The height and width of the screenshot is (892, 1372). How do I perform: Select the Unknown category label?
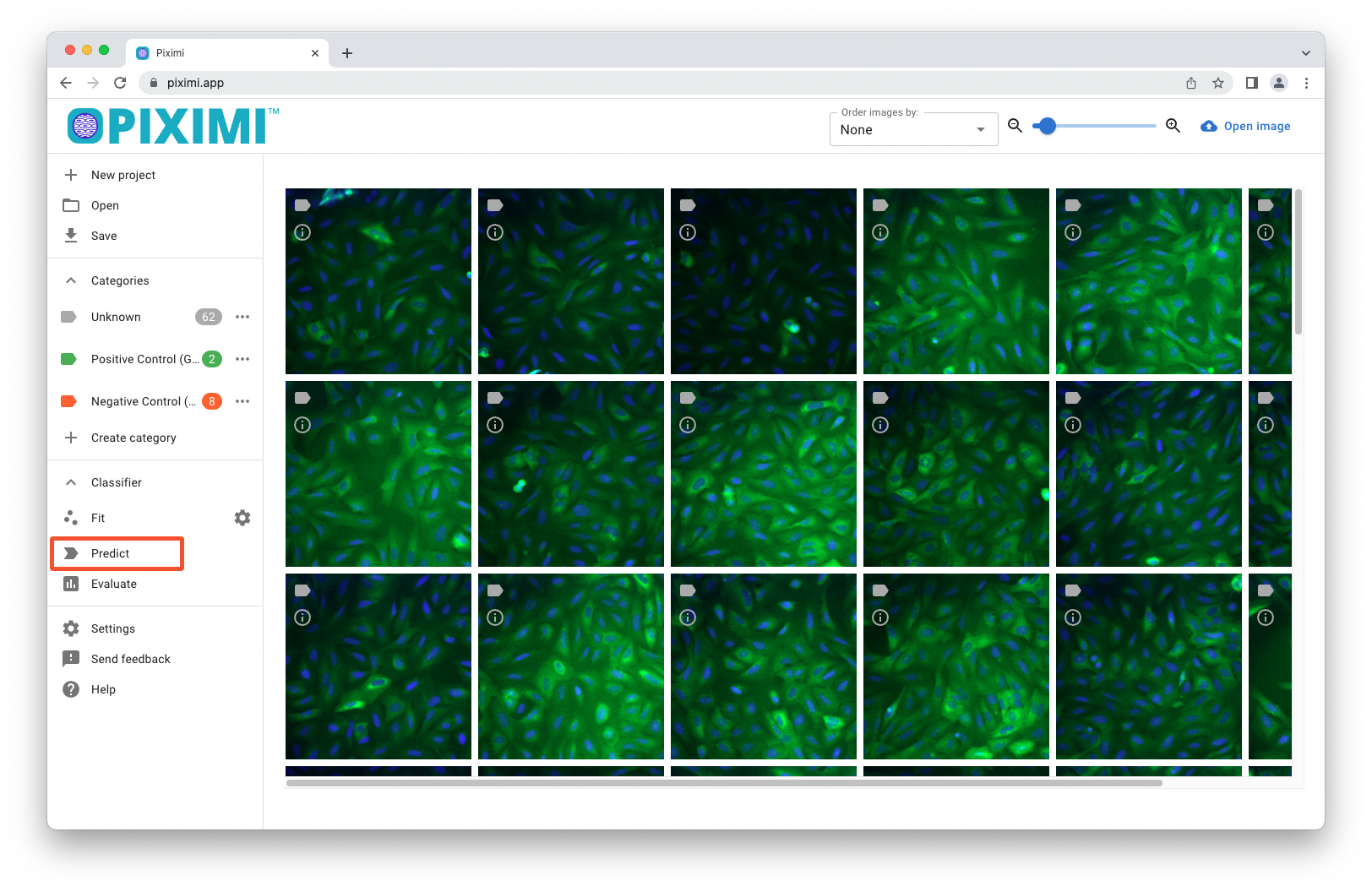point(116,317)
